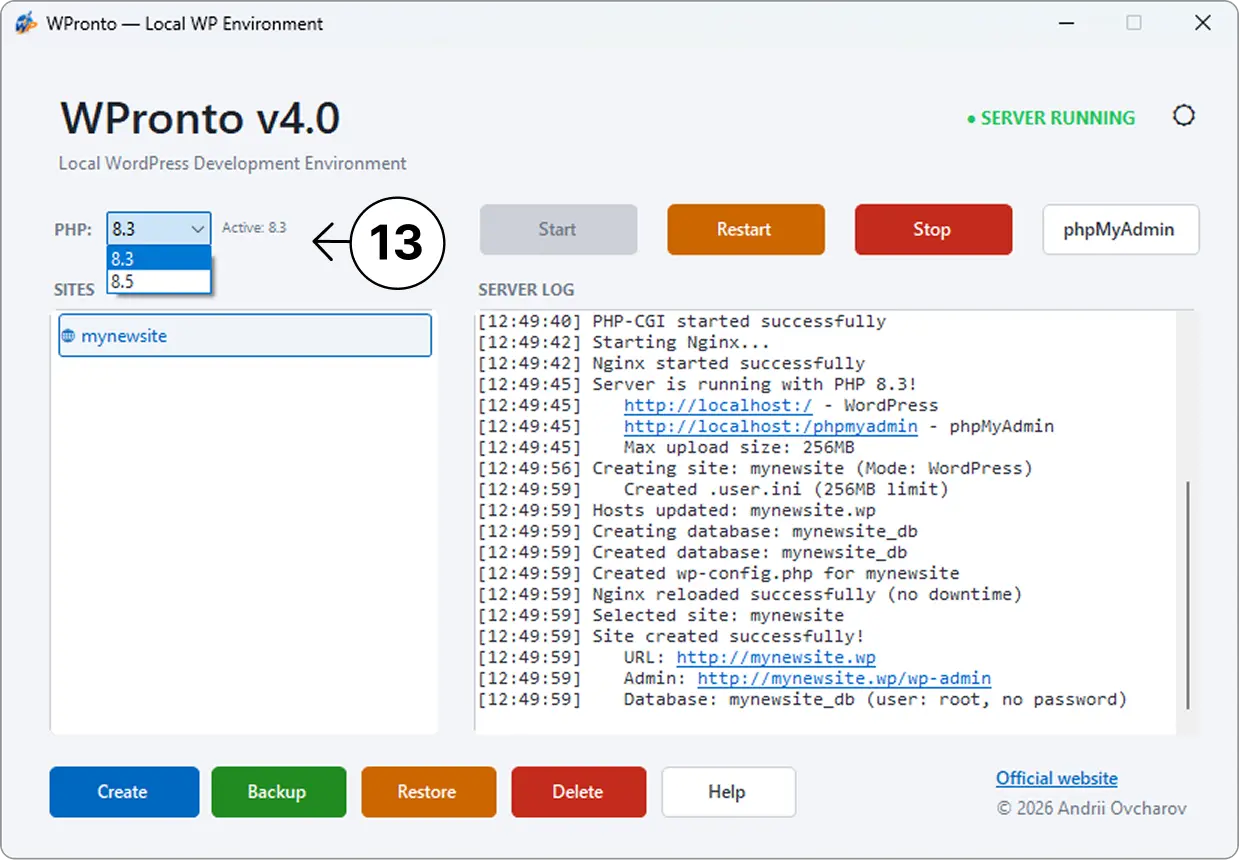1239x860 pixels.
Task: Click the green server running status dot
Action: point(970,119)
